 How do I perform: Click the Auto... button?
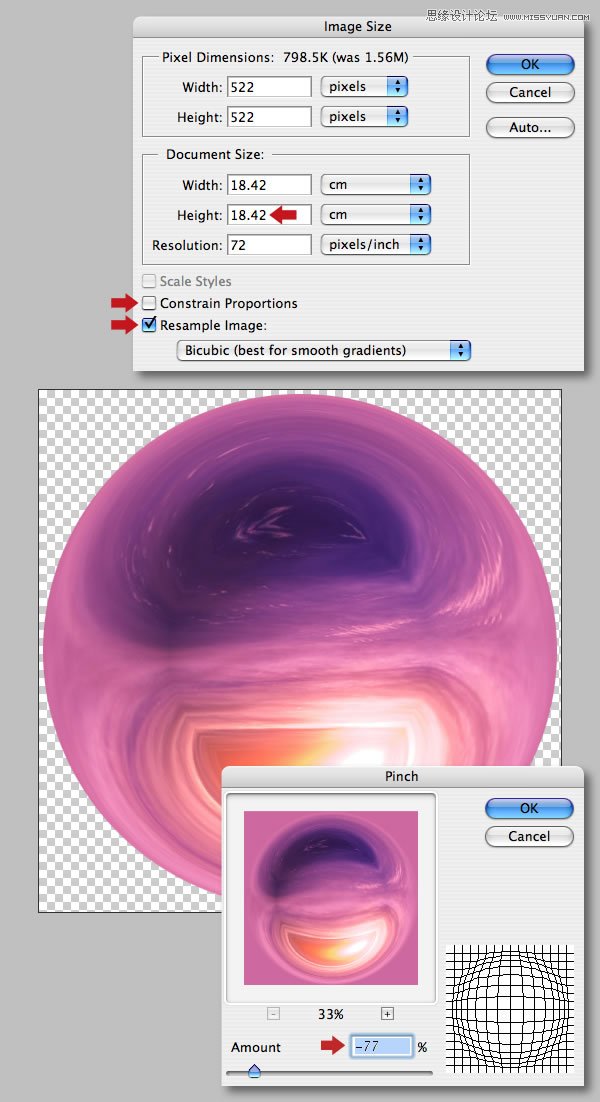click(530, 128)
